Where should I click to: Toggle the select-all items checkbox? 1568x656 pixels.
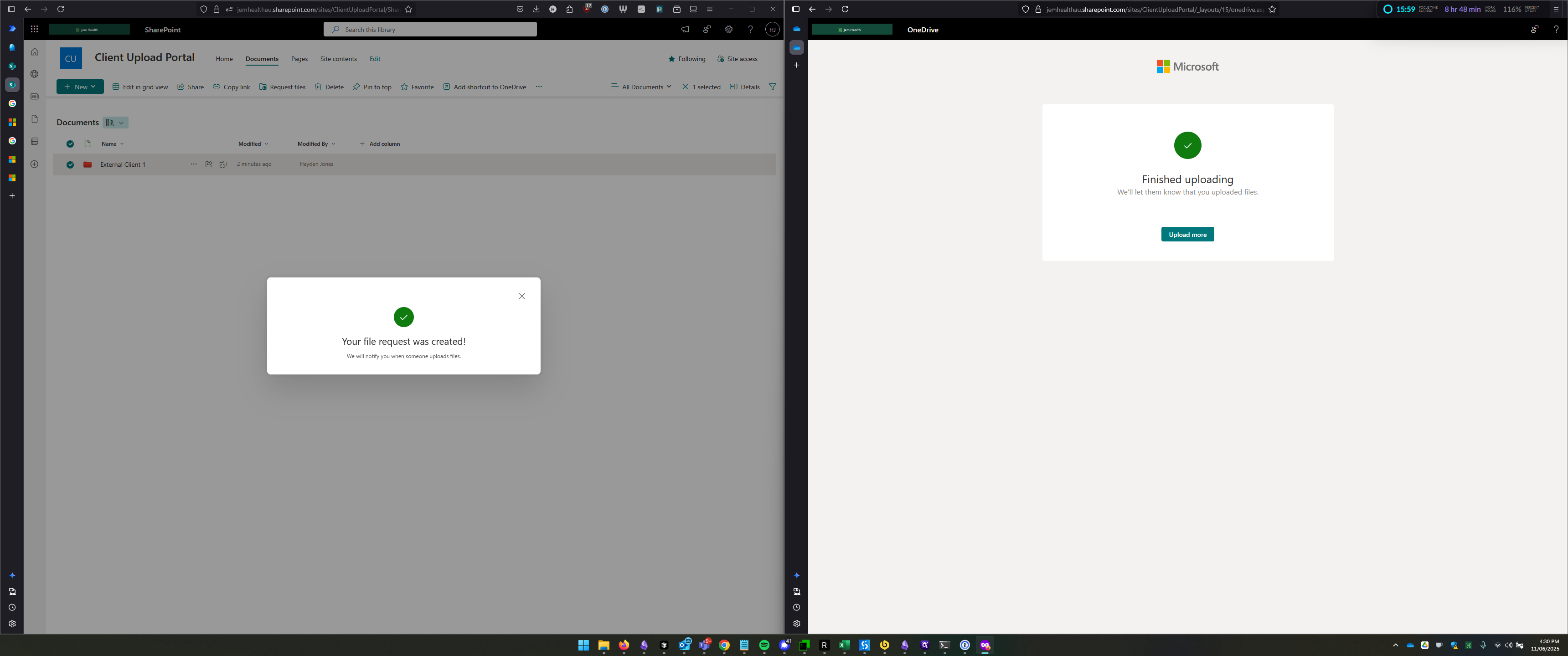click(70, 144)
